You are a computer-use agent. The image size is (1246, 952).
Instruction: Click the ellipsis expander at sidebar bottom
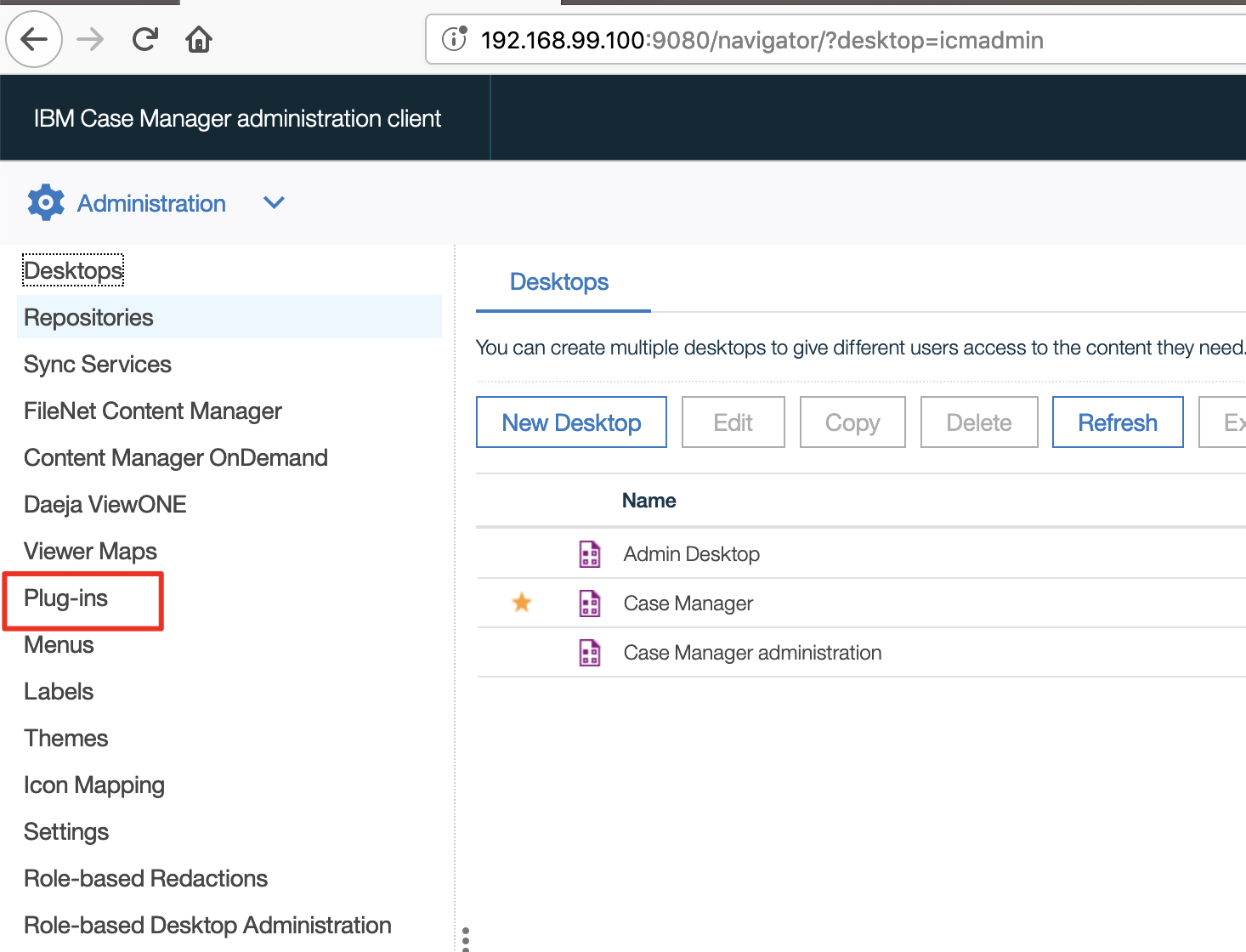(x=466, y=938)
